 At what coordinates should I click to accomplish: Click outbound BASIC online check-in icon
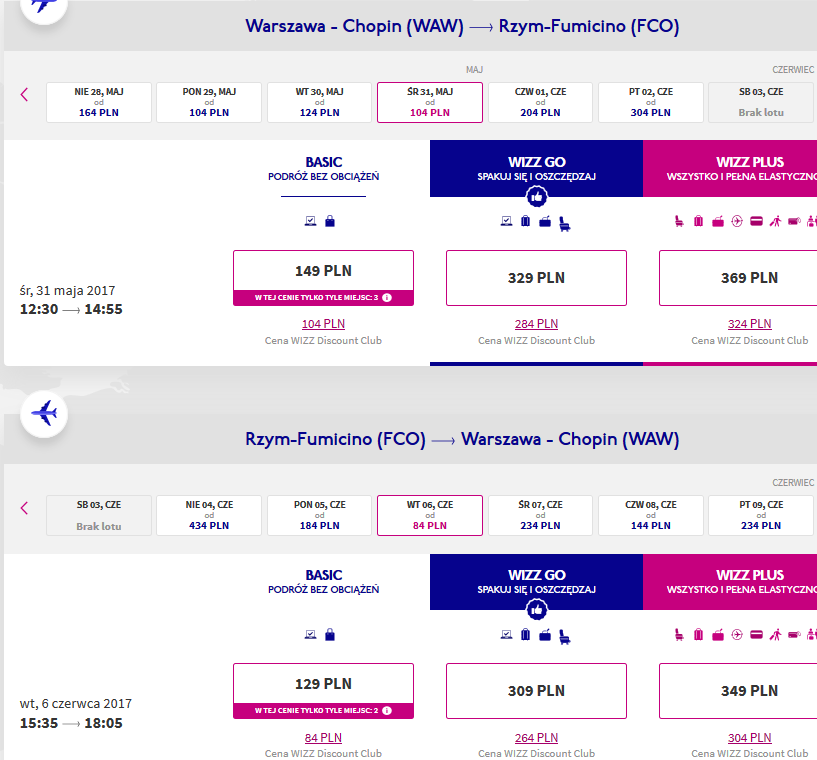pyautogui.click(x=311, y=221)
